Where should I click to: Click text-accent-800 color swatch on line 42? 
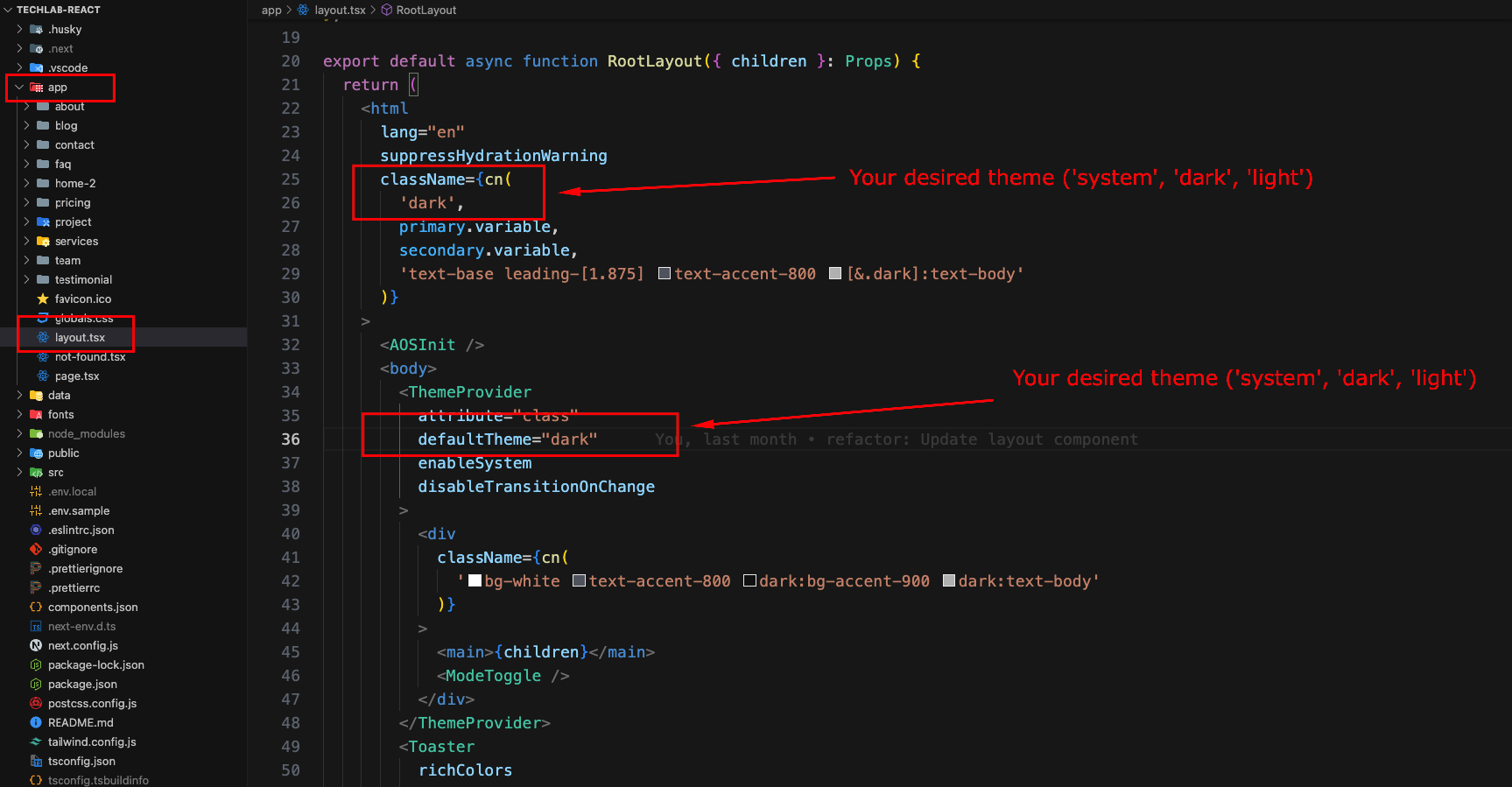(x=579, y=580)
